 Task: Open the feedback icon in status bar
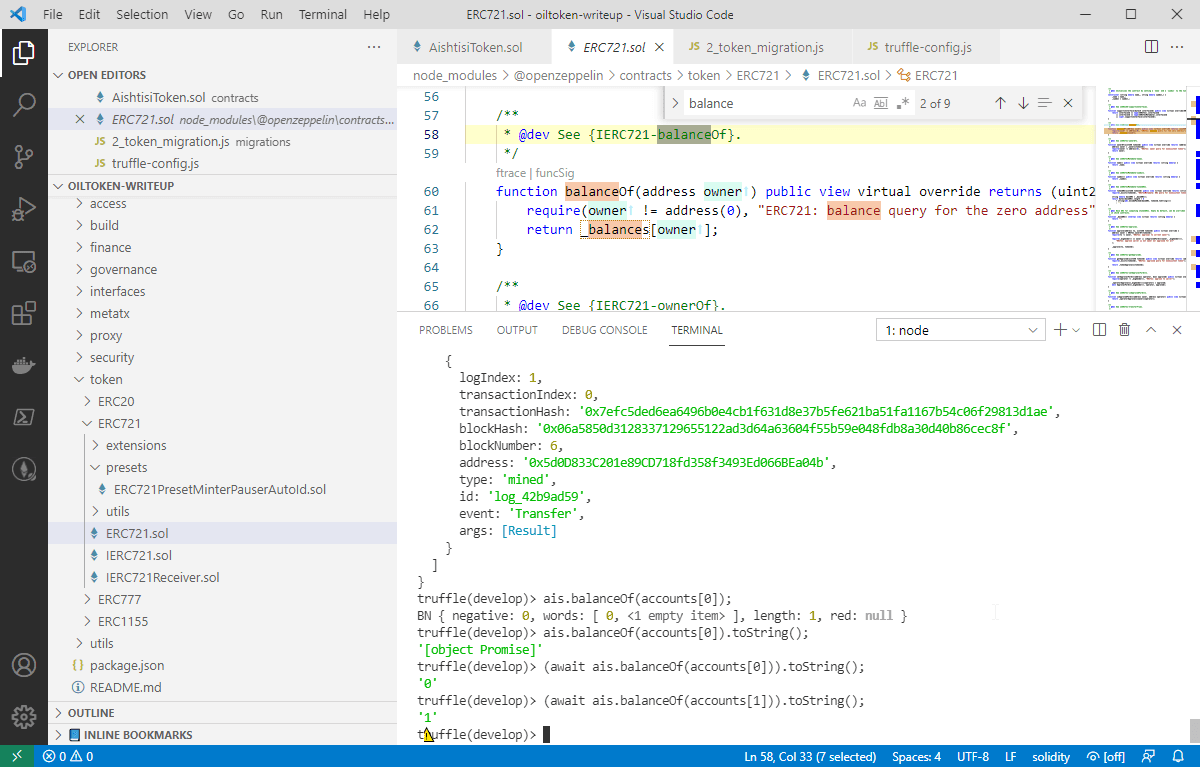(x=1149, y=756)
